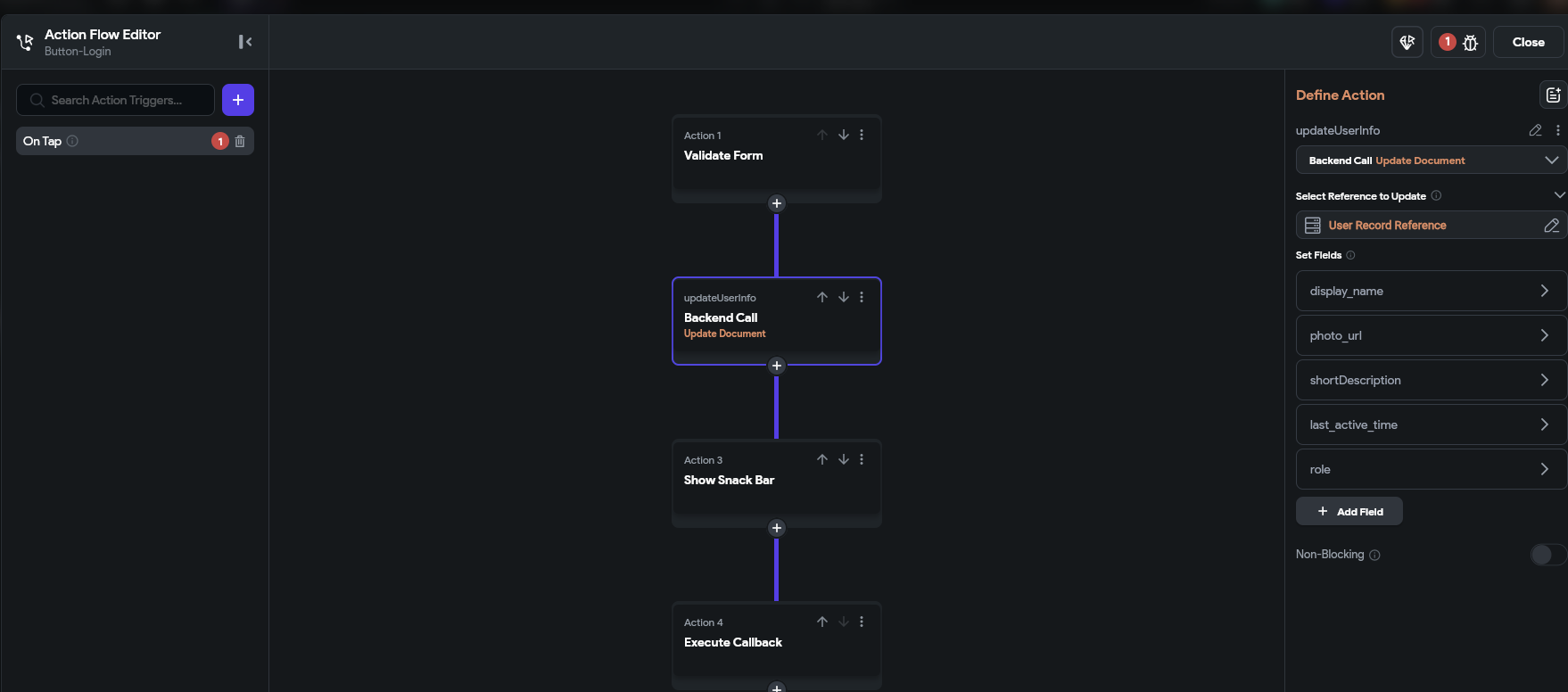The width and height of the screenshot is (1568, 692).
Task: Delete the On Tap trigger
Action: click(x=240, y=141)
